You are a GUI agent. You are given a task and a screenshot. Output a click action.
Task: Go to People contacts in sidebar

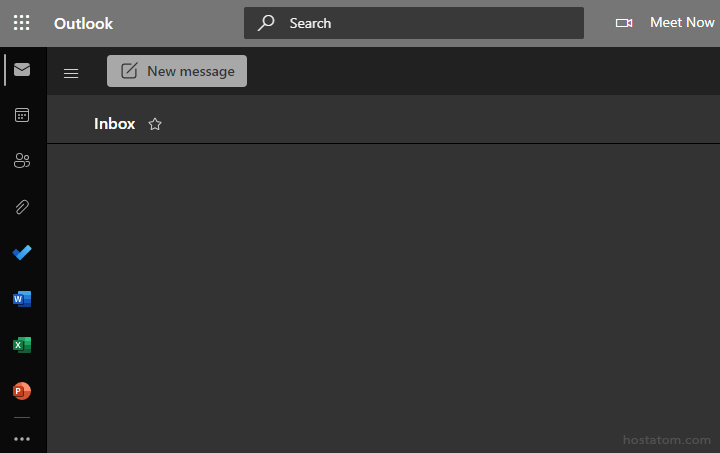click(x=22, y=161)
